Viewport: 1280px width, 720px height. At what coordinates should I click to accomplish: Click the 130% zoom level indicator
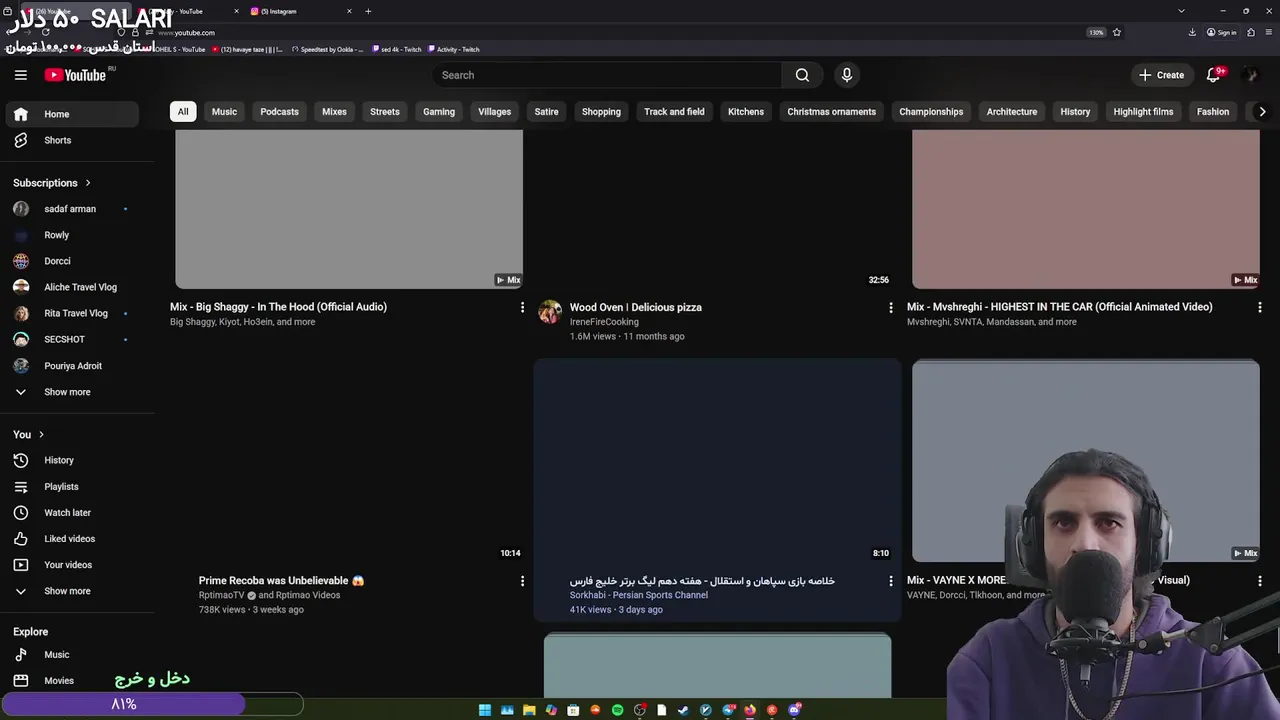[1096, 32]
